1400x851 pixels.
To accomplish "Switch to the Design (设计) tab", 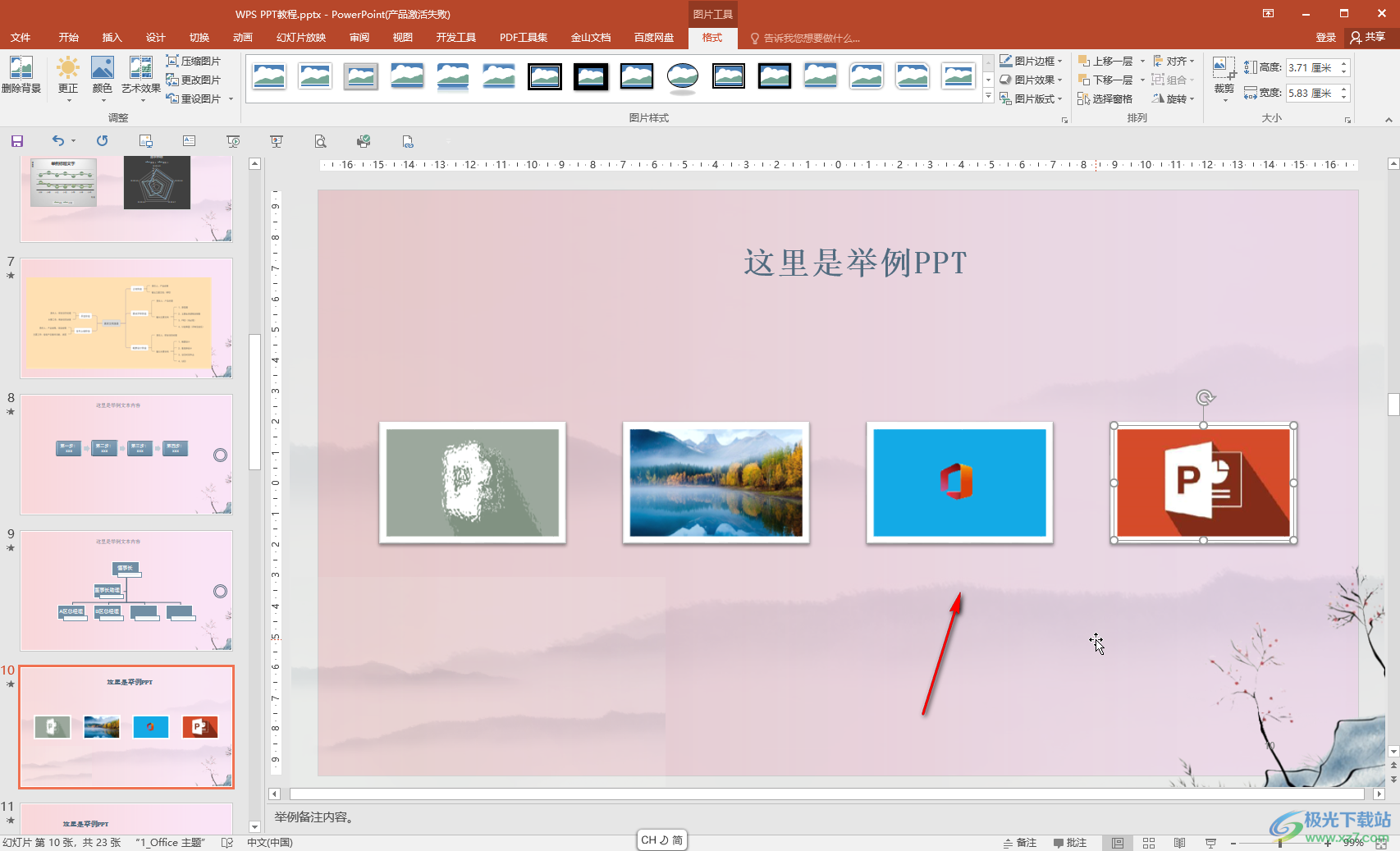I will coord(155,38).
